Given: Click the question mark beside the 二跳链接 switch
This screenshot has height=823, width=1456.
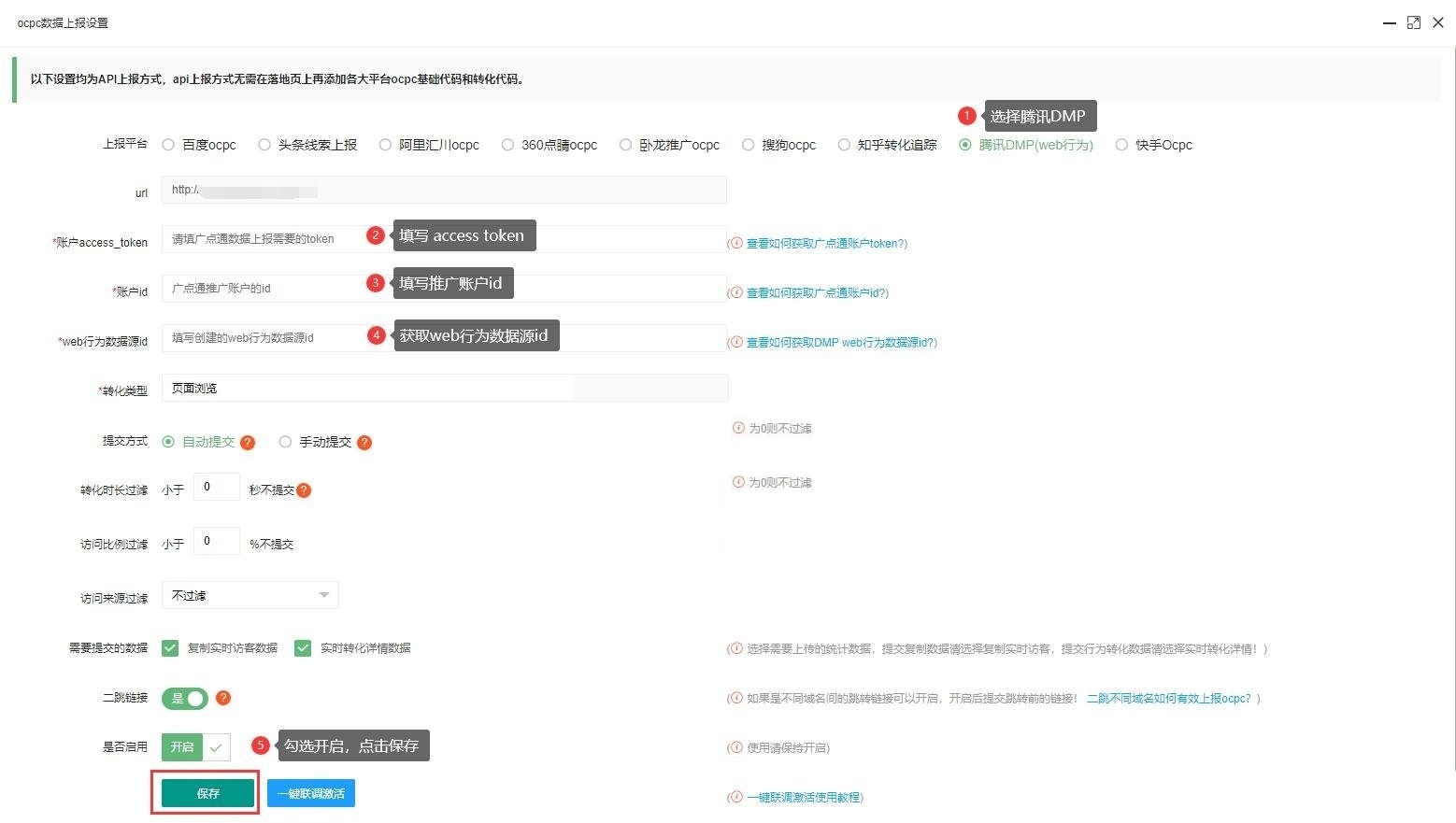Looking at the screenshot, I should (222, 698).
